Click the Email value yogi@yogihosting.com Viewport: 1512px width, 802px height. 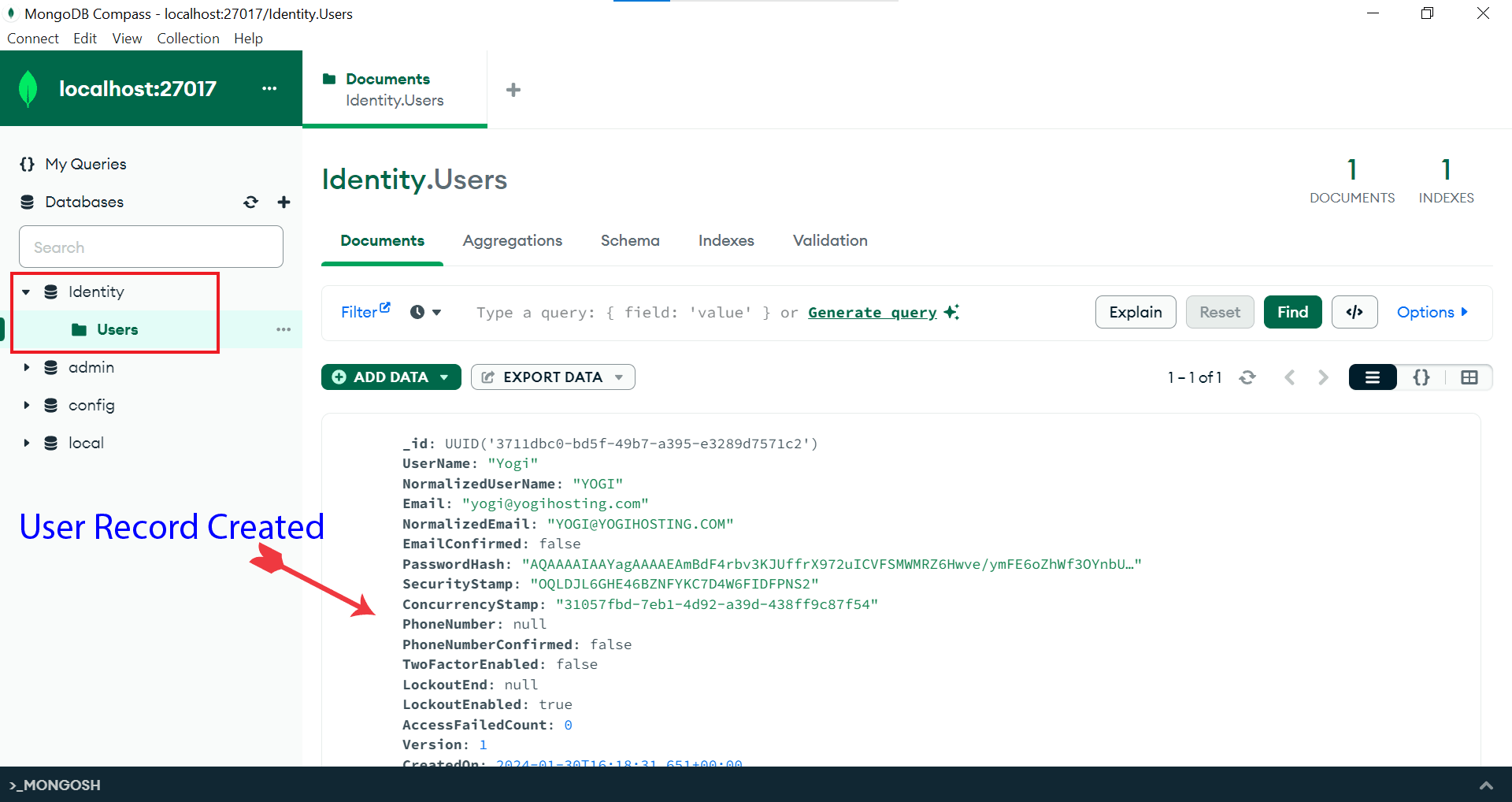click(555, 503)
